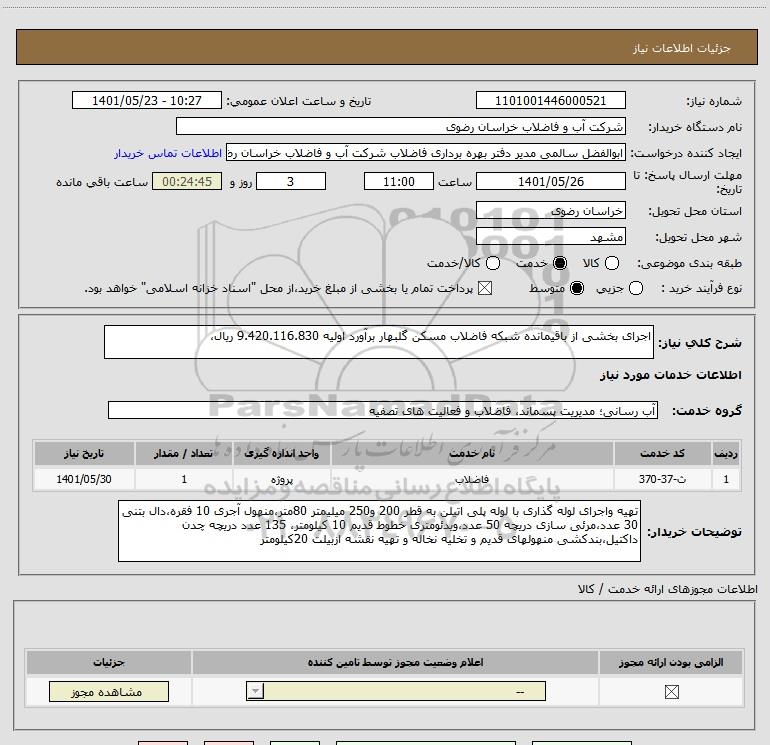
Task: Click the کد خدمت column header
Action: click(x=662, y=453)
